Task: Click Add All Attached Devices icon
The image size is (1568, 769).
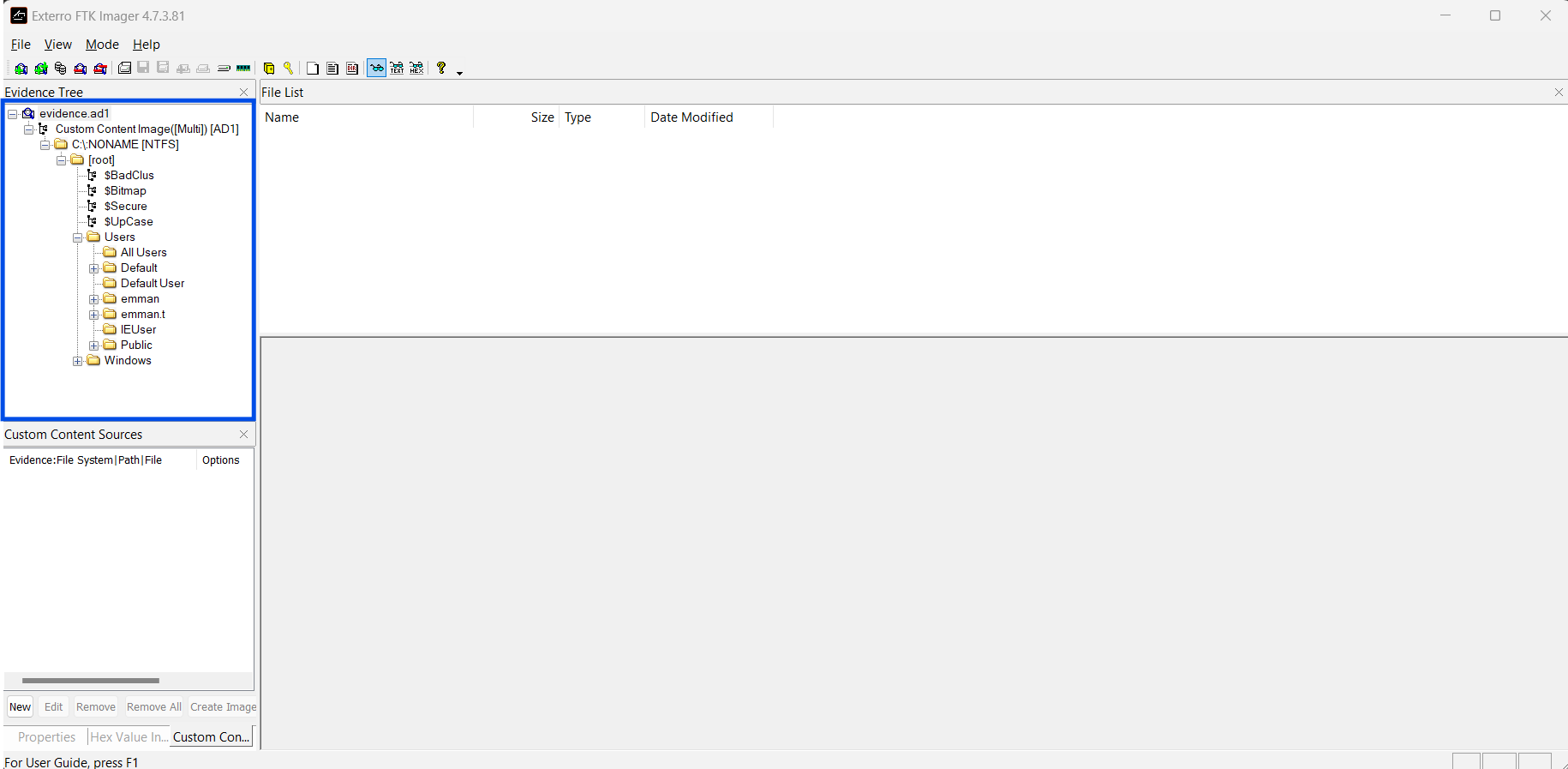Action: (x=41, y=69)
